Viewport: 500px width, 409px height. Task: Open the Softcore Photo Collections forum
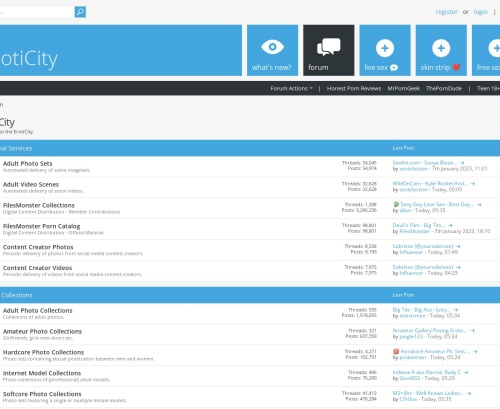point(42,394)
